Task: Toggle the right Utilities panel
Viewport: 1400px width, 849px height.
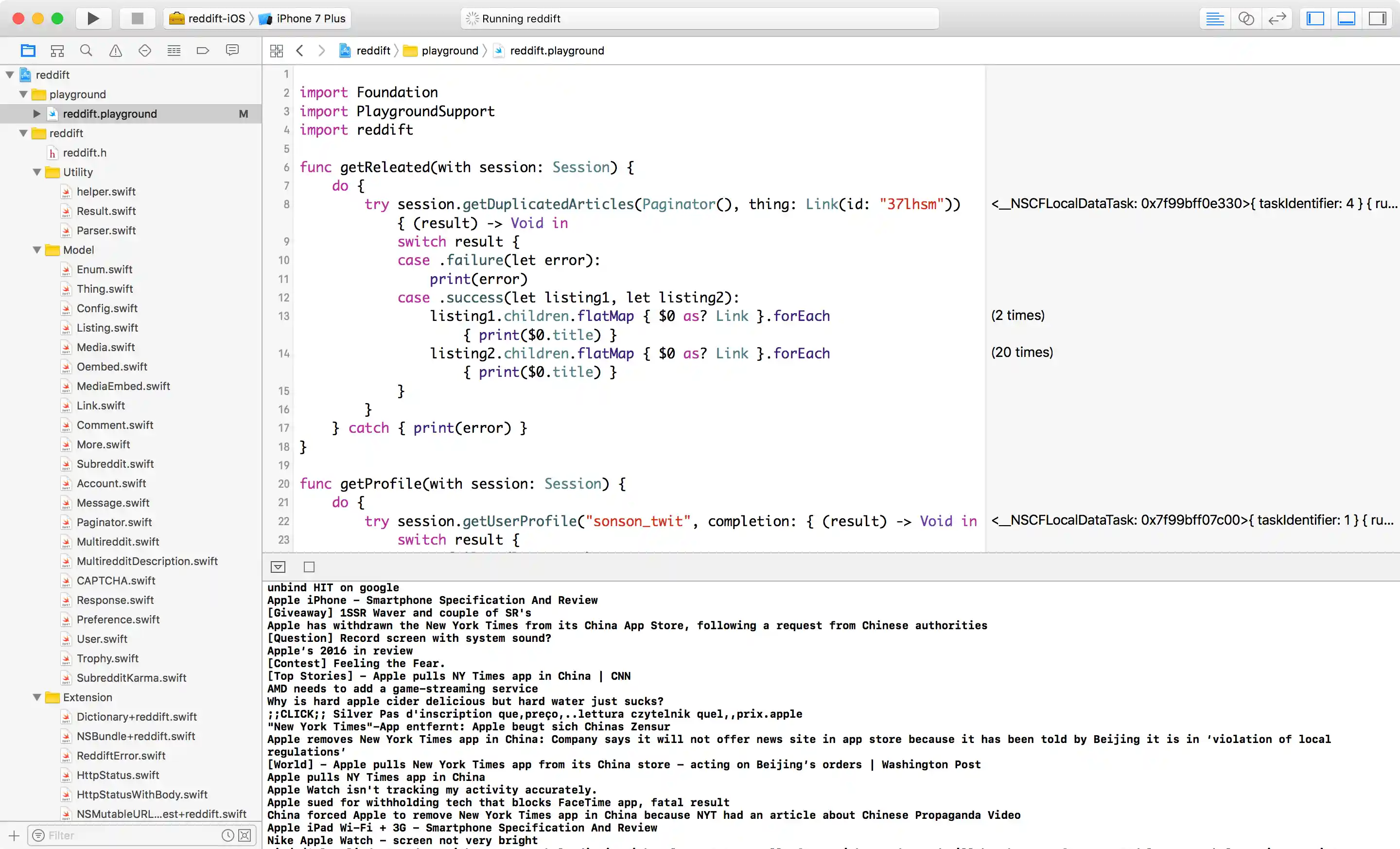Action: pyautogui.click(x=1377, y=18)
